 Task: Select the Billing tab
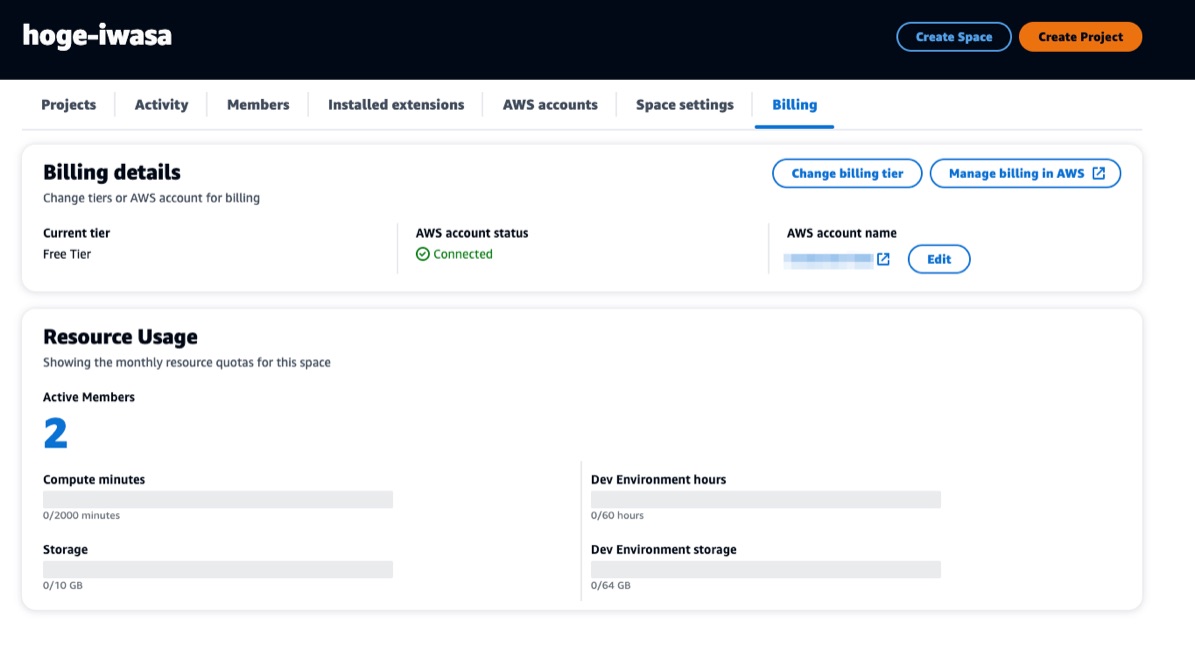click(x=793, y=104)
